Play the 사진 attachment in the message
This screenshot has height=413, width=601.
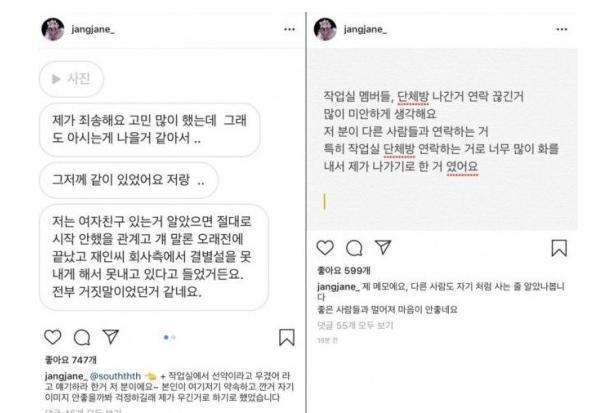[71, 79]
